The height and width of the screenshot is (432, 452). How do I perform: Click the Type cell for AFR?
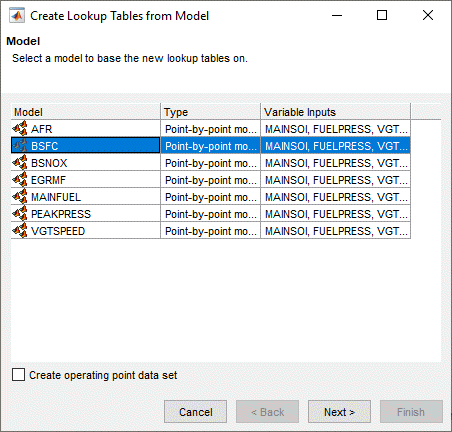click(210, 129)
